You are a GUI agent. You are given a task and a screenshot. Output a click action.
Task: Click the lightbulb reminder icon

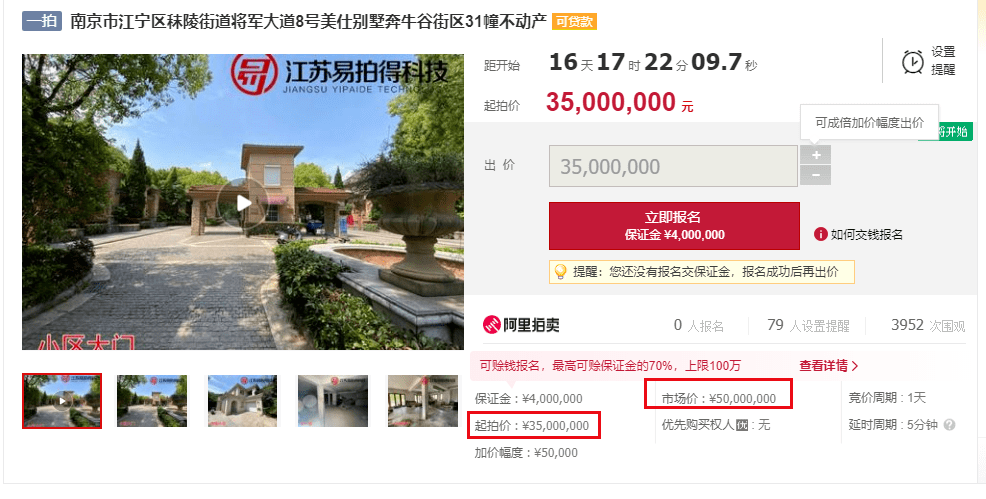click(x=559, y=271)
